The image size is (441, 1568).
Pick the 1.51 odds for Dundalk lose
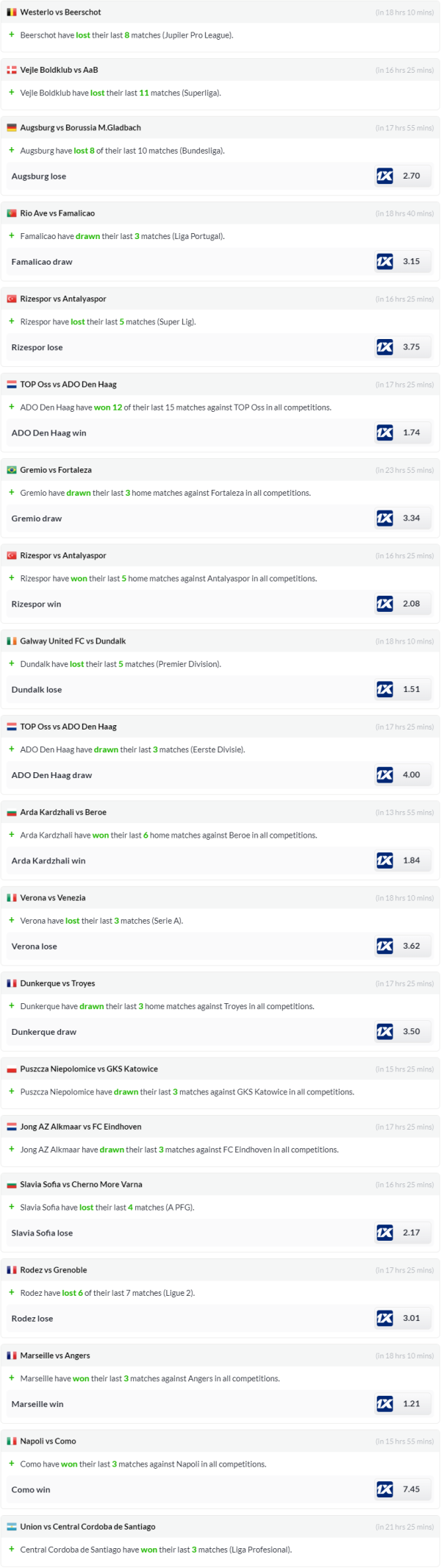coord(412,689)
